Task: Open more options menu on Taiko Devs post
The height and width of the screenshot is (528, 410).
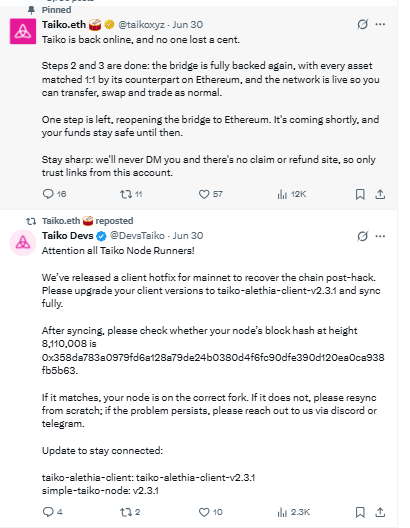Action: pos(380,236)
